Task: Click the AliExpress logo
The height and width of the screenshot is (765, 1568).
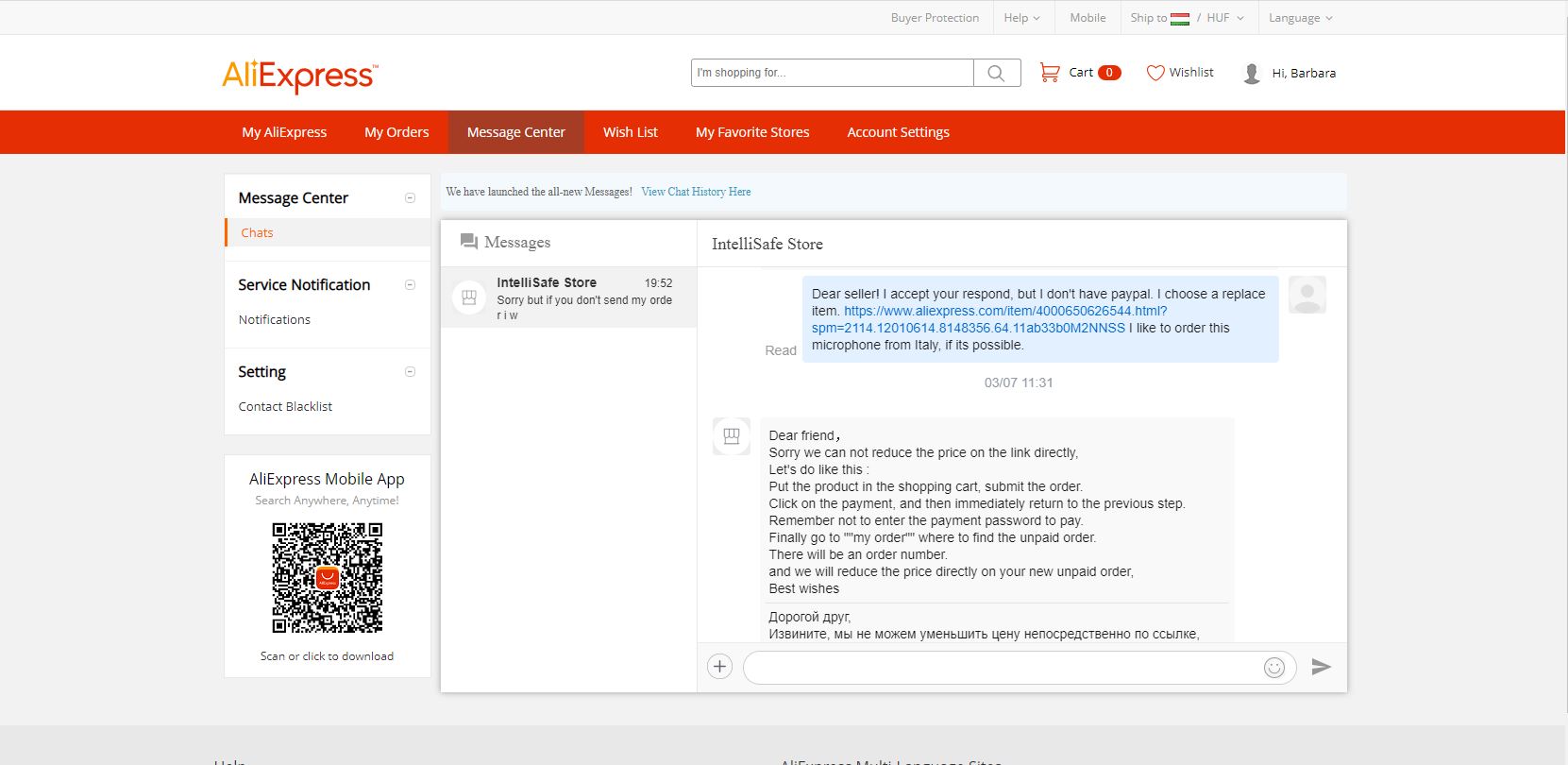Action: coord(299,76)
